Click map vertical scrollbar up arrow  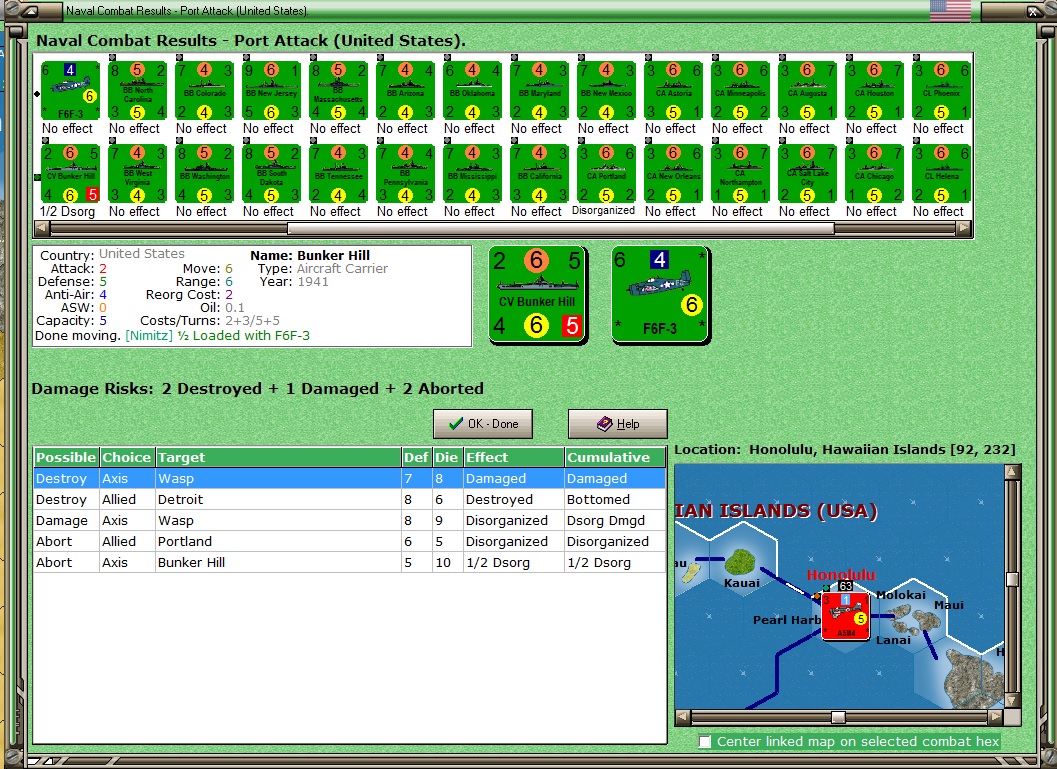(1012, 472)
